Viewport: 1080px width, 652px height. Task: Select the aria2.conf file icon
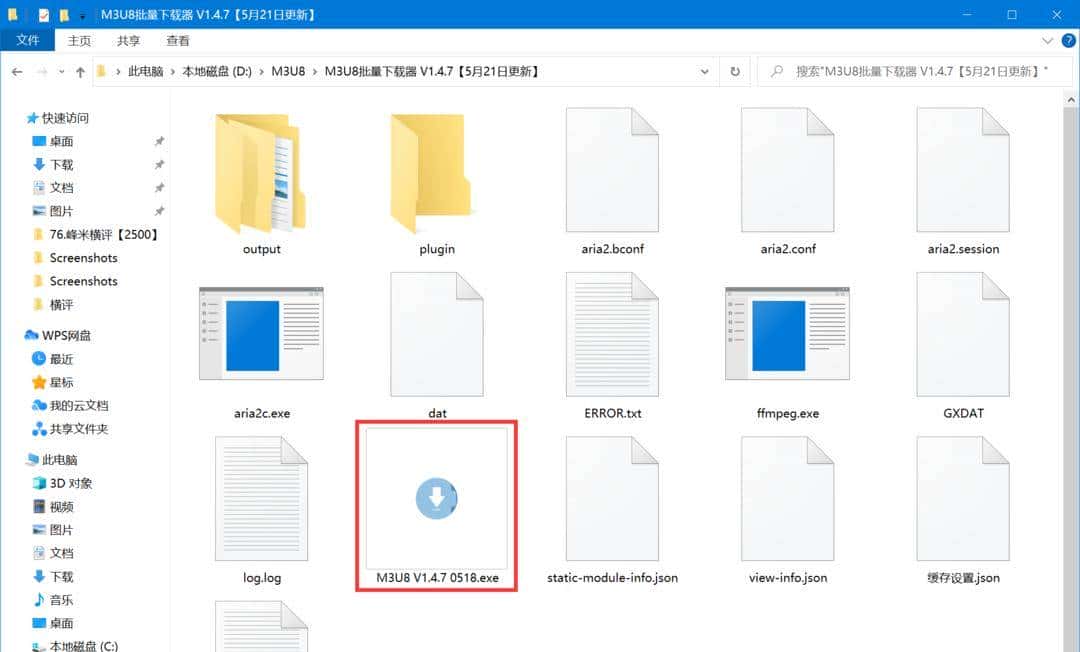point(787,170)
